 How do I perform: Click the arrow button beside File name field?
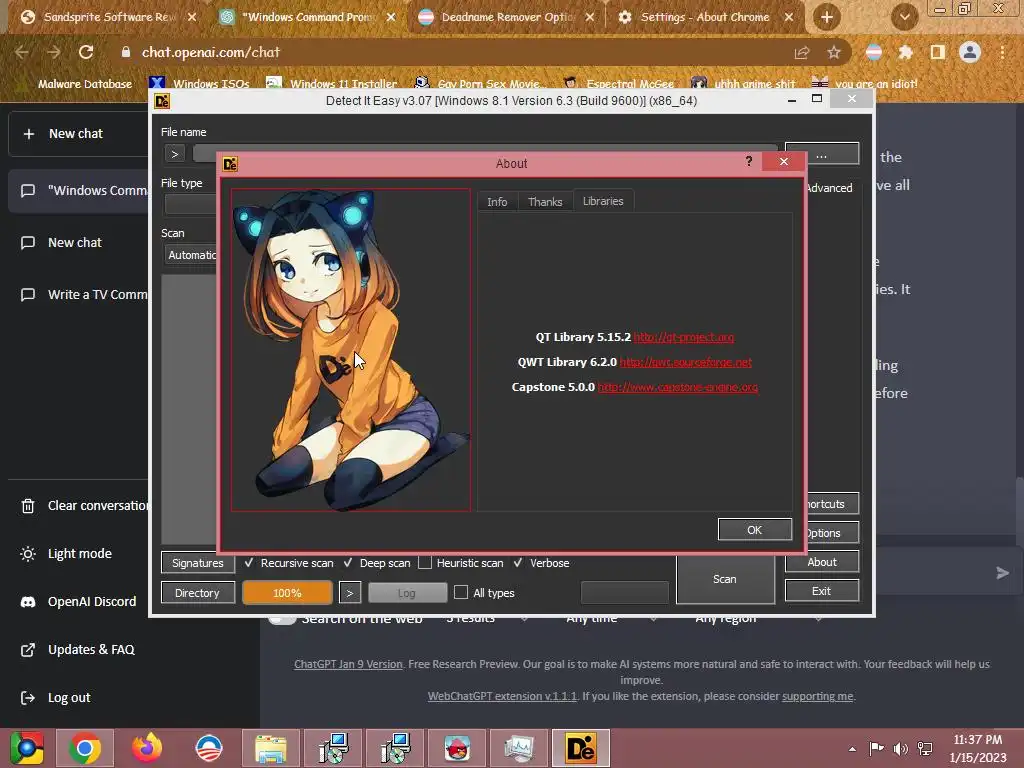[x=174, y=154]
